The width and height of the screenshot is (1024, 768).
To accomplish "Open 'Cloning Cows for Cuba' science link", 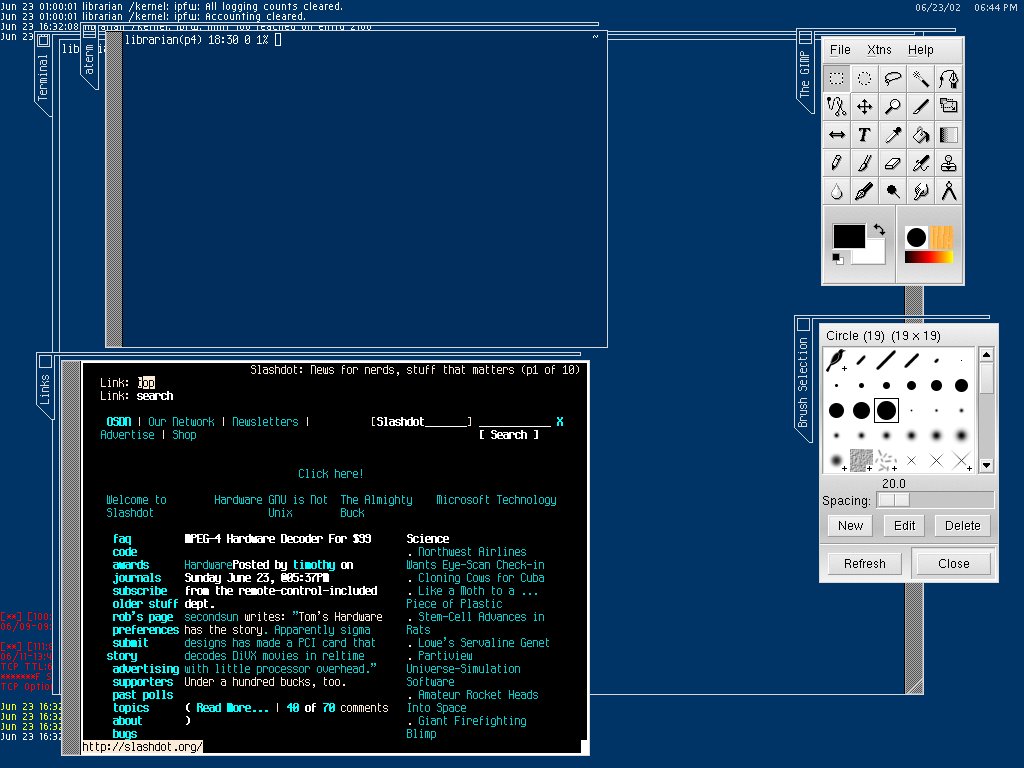I will click(x=481, y=578).
